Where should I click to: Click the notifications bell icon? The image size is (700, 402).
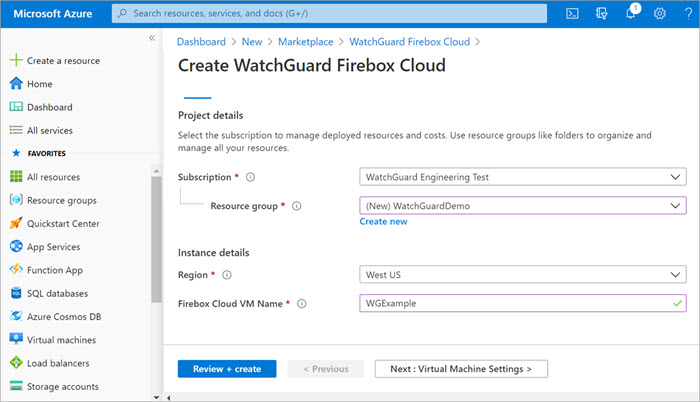(631, 13)
